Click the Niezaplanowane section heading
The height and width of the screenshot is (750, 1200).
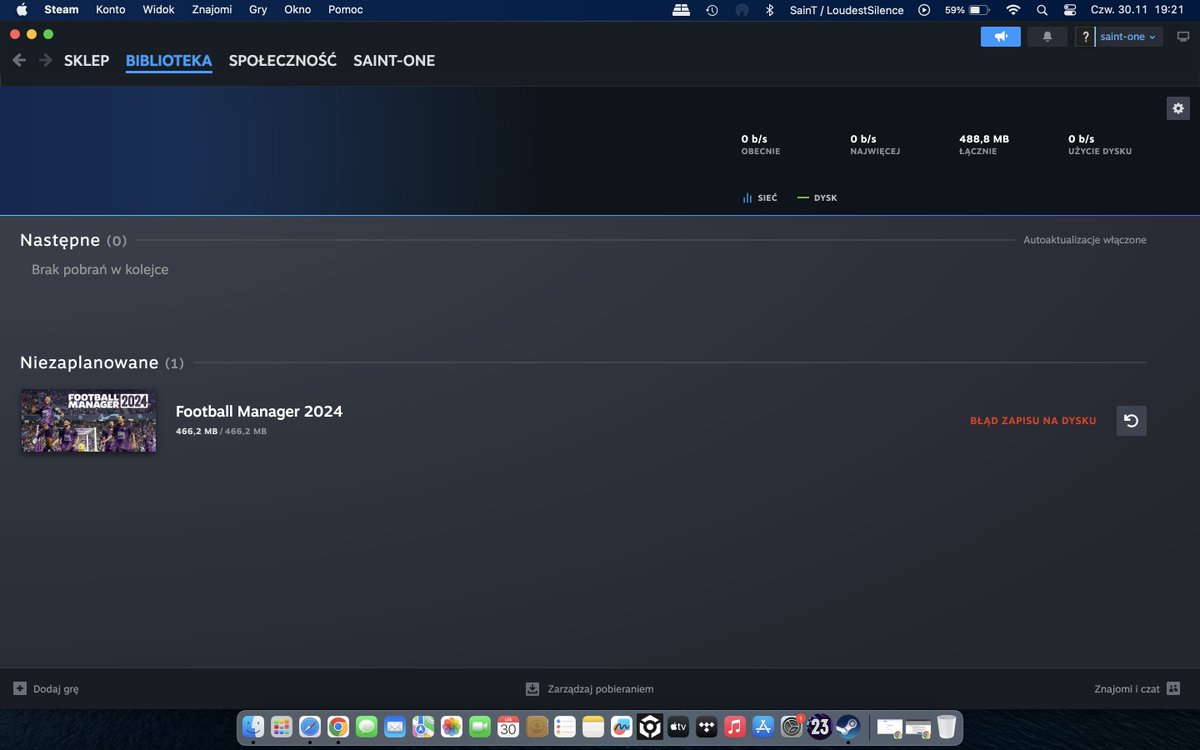tap(89, 362)
